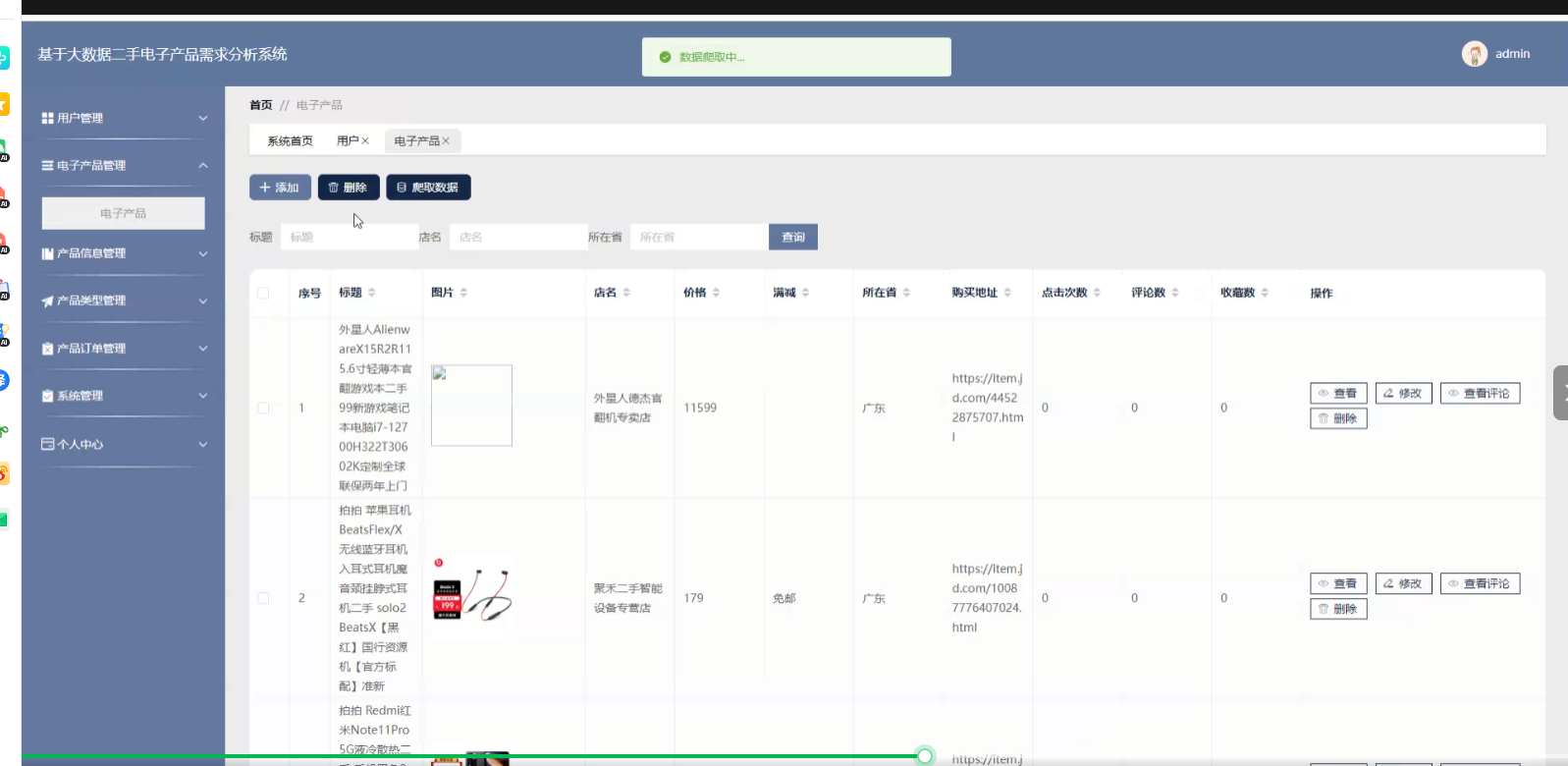
Task: Click the 免邮 cell in row 2
Action: point(784,598)
